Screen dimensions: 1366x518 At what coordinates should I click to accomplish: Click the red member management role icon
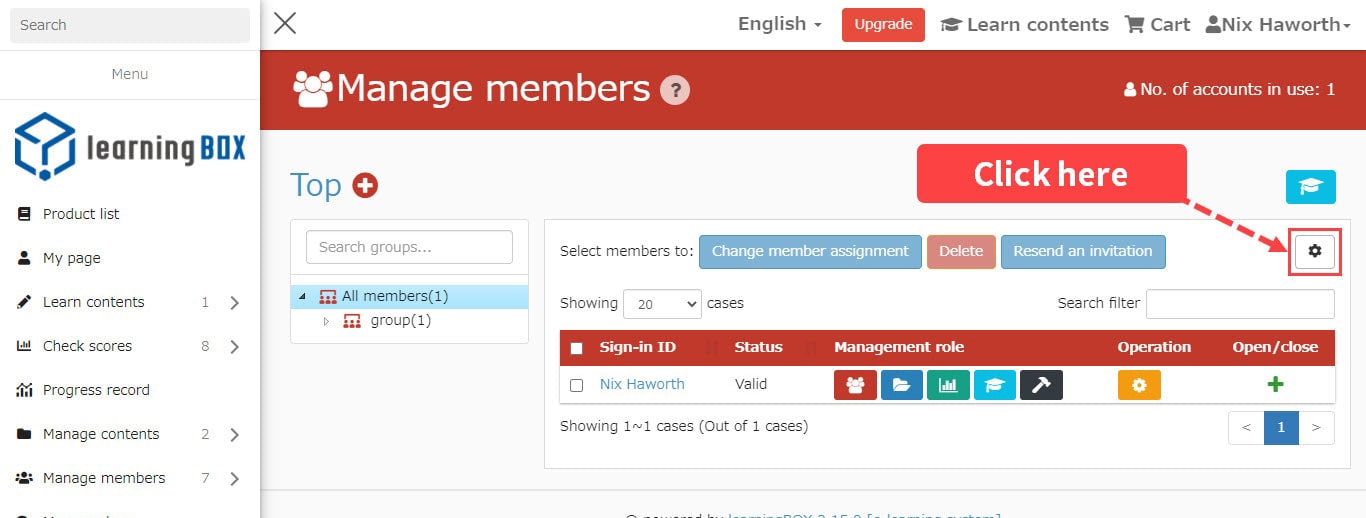[855, 385]
